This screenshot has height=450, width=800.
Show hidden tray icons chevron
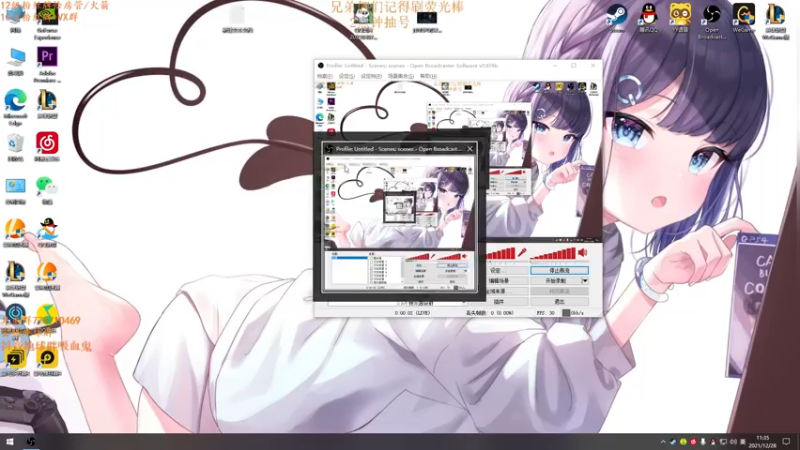(x=663, y=442)
